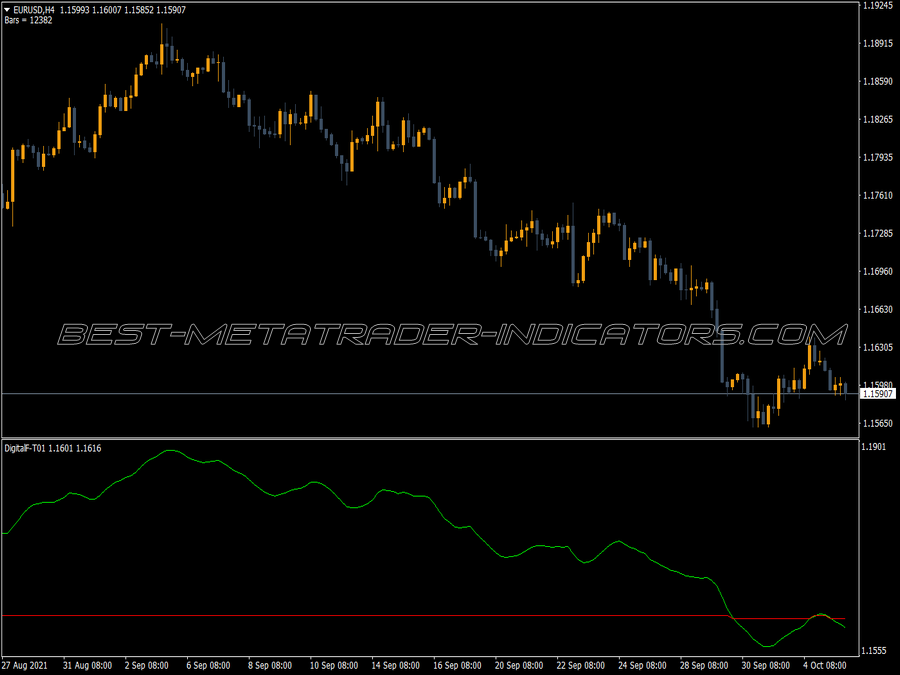Click the 1.16630 price scale value

point(878,309)
